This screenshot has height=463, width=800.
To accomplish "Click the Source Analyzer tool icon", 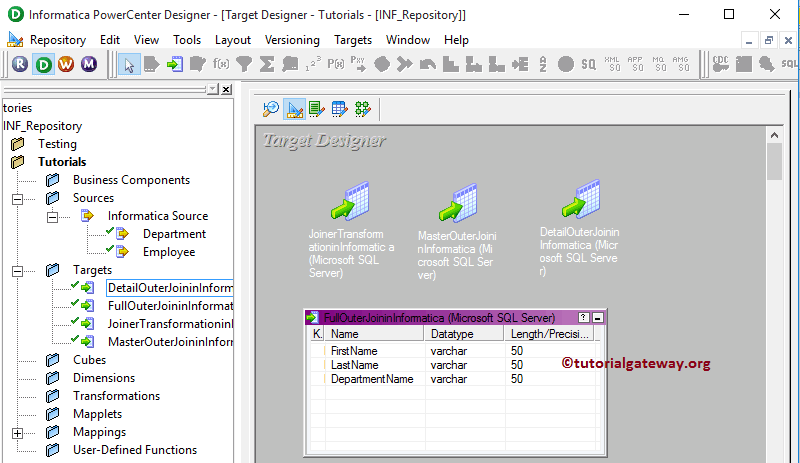I will pyautogui.click(x=270, y=109).
